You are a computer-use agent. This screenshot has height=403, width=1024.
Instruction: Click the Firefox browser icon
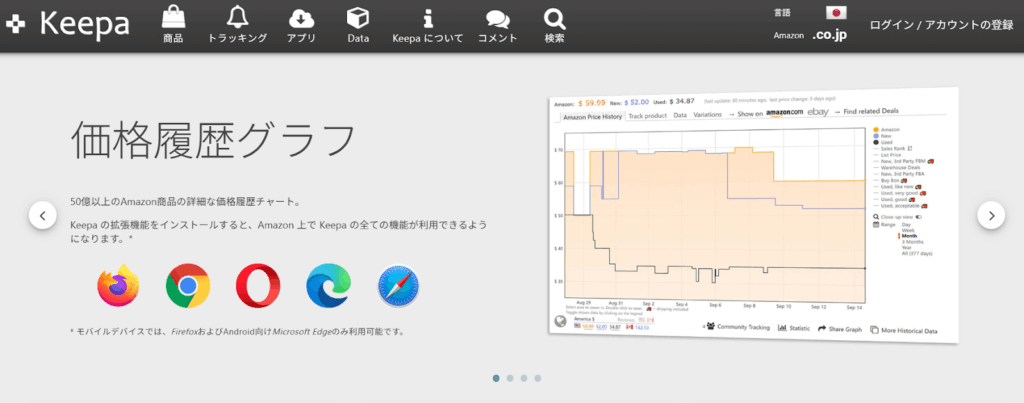[118, 285]
